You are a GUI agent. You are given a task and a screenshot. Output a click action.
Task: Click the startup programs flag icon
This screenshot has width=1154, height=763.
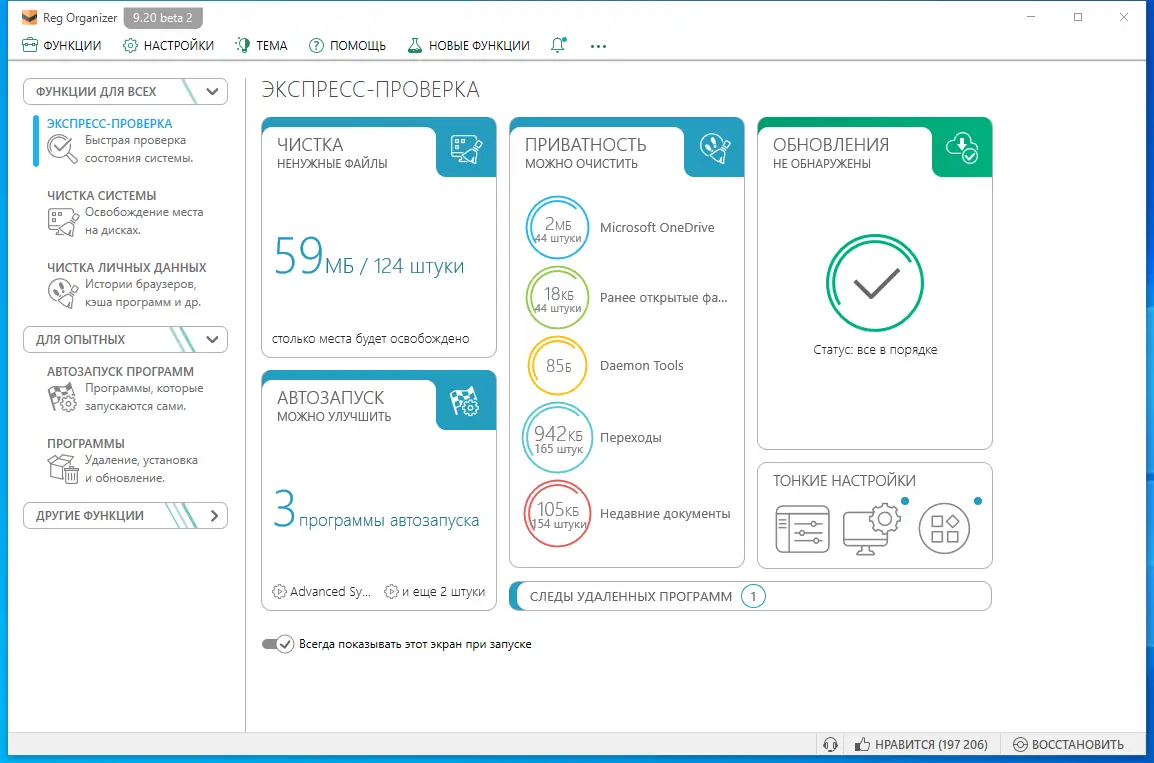pyautogui.click(x=63, y=397)
